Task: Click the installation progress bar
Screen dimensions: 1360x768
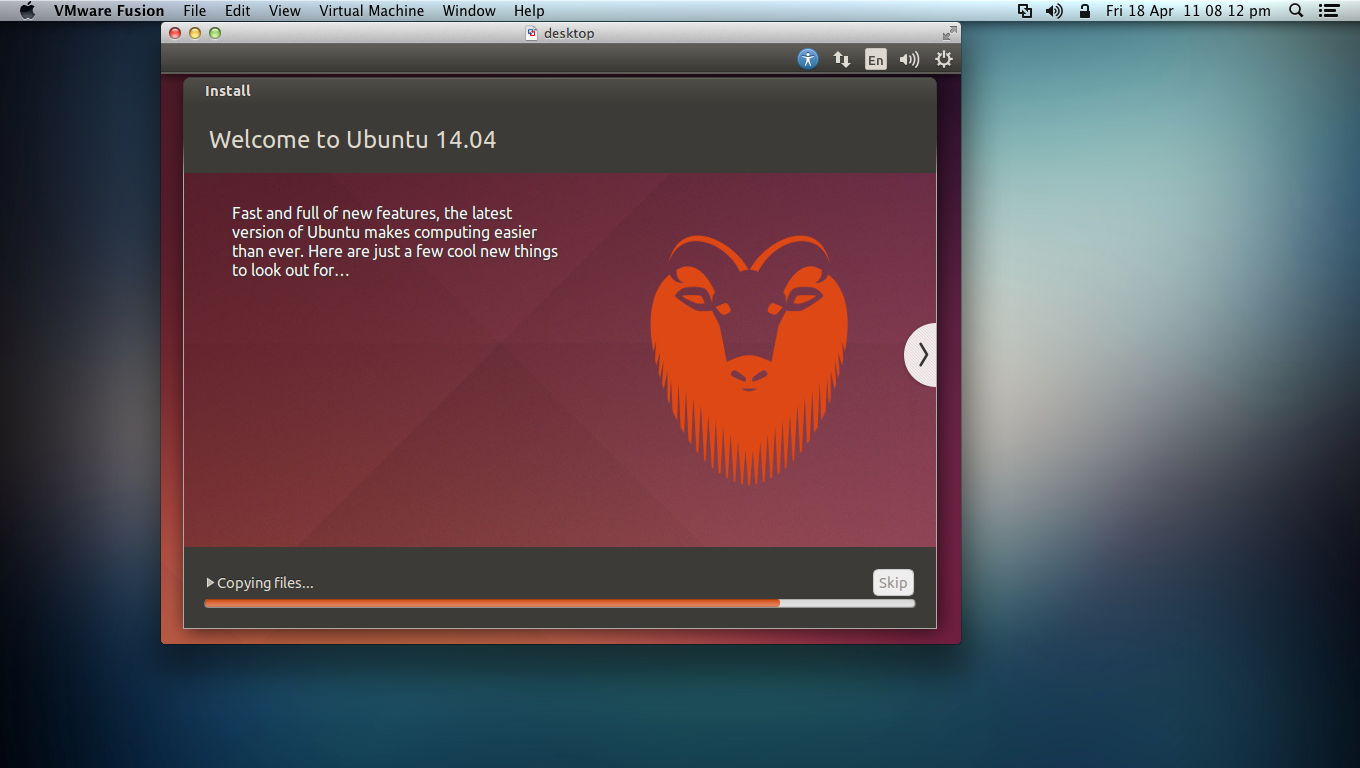Action: (559, 603)
